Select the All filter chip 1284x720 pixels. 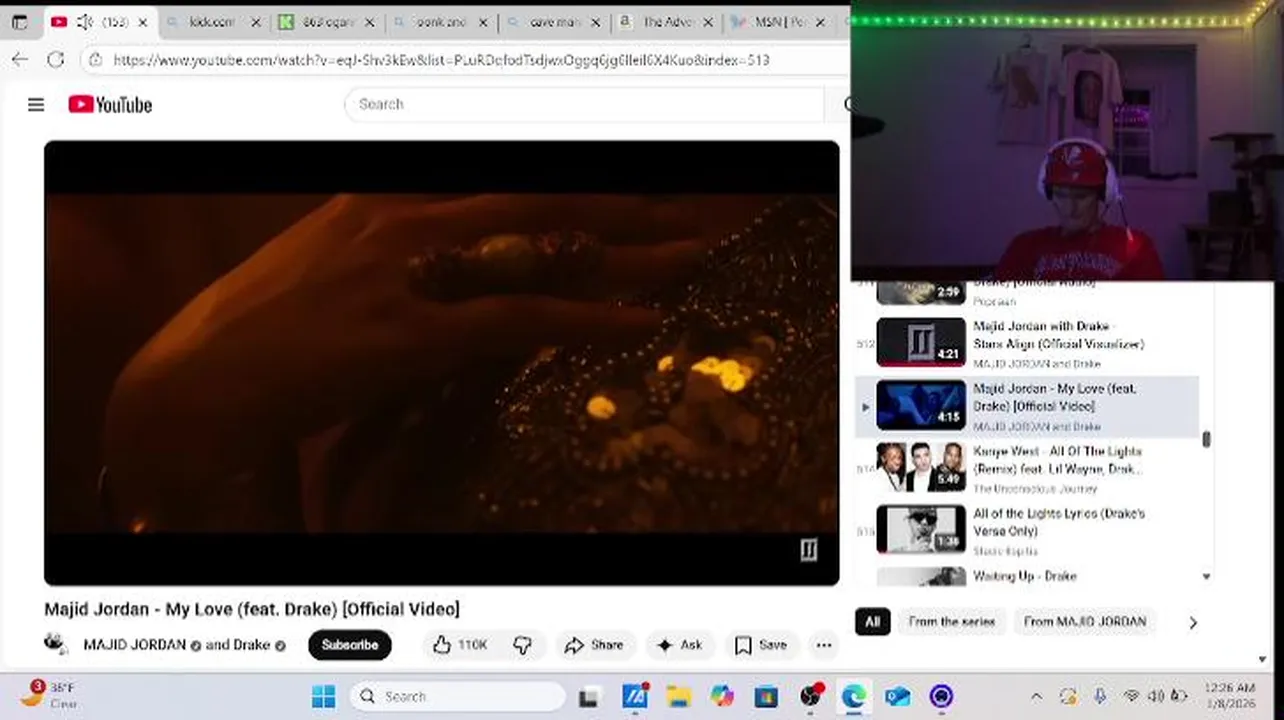872,622
